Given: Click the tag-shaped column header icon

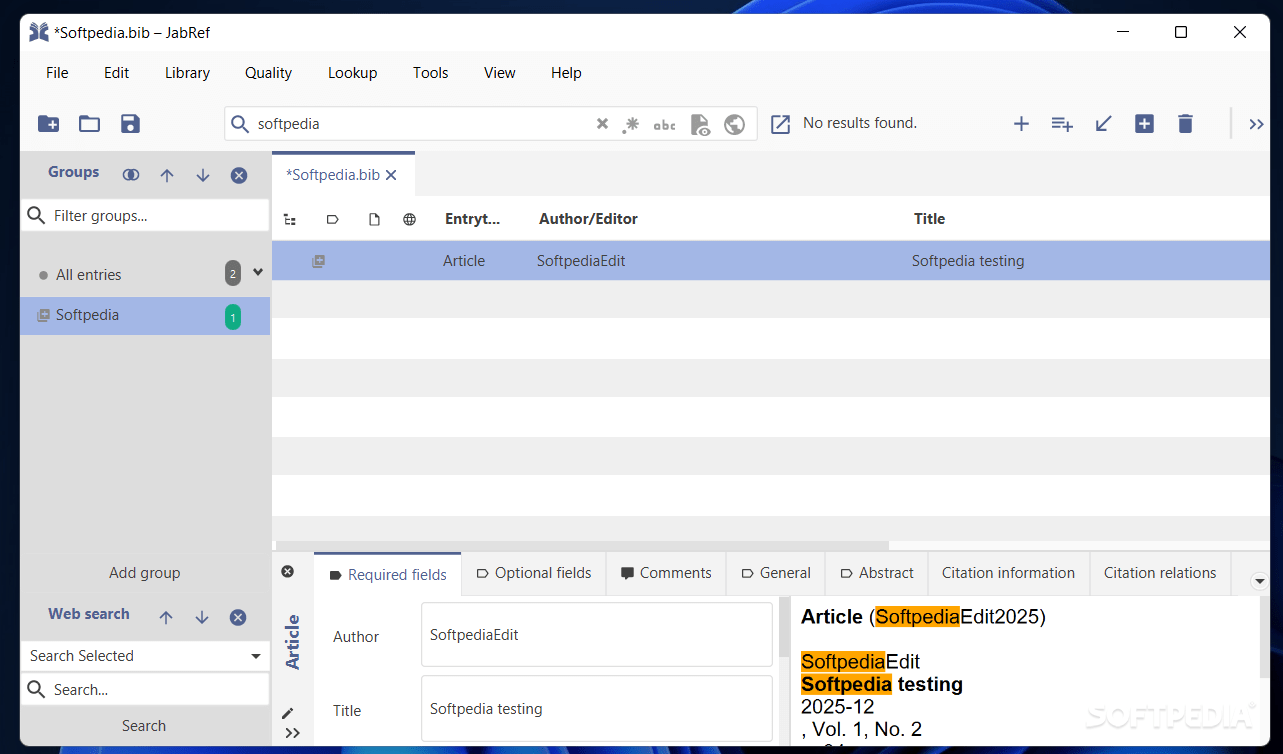Looking at the screenshot, I should tap(333, 219).
